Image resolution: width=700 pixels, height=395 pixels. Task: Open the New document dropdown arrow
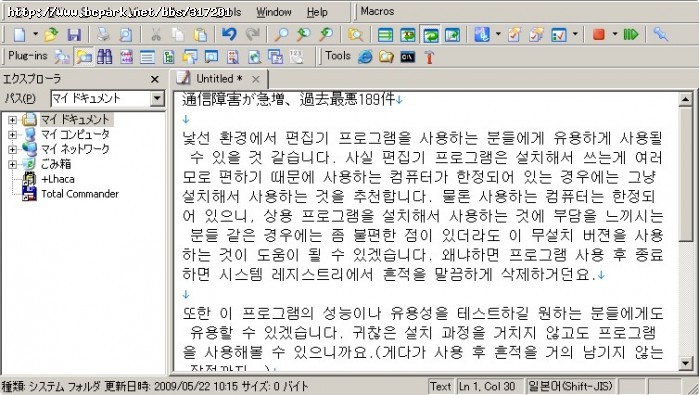coord(35,35)
